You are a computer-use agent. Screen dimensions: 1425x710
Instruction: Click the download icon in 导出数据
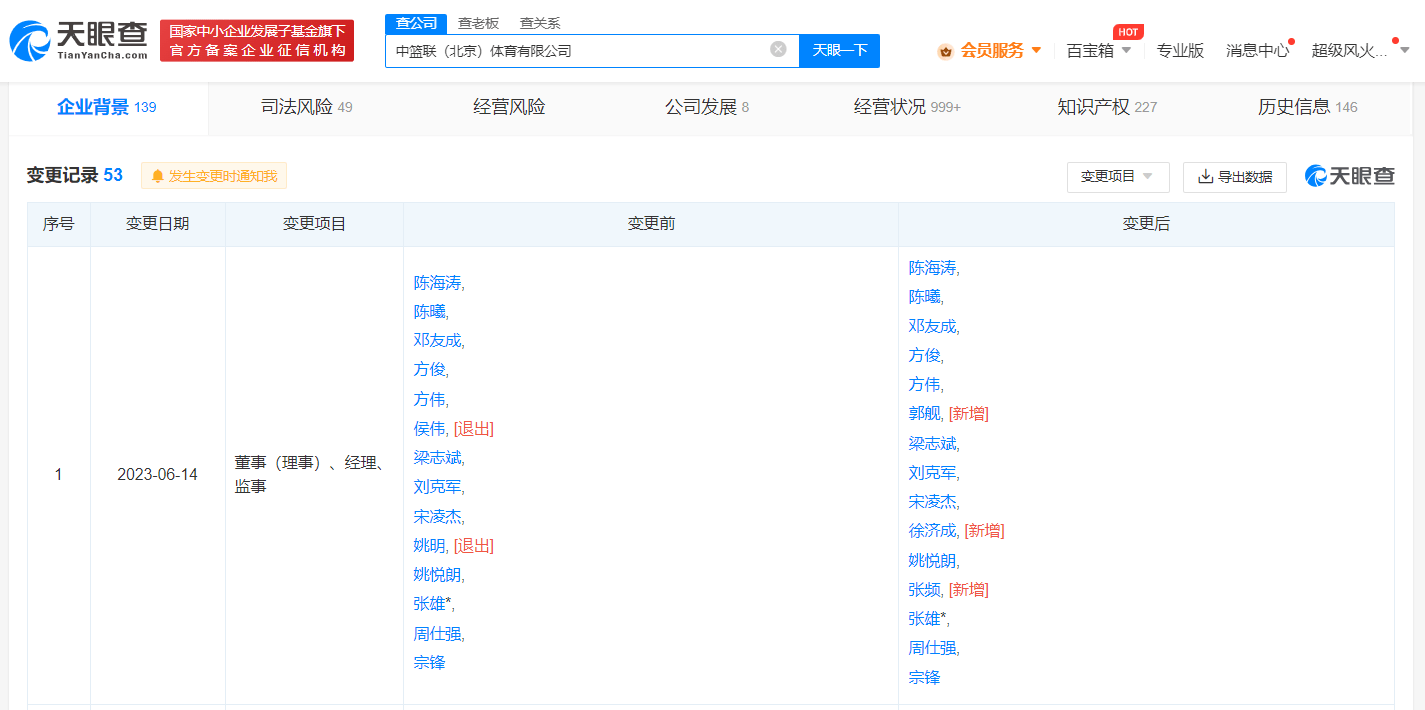1205,177
